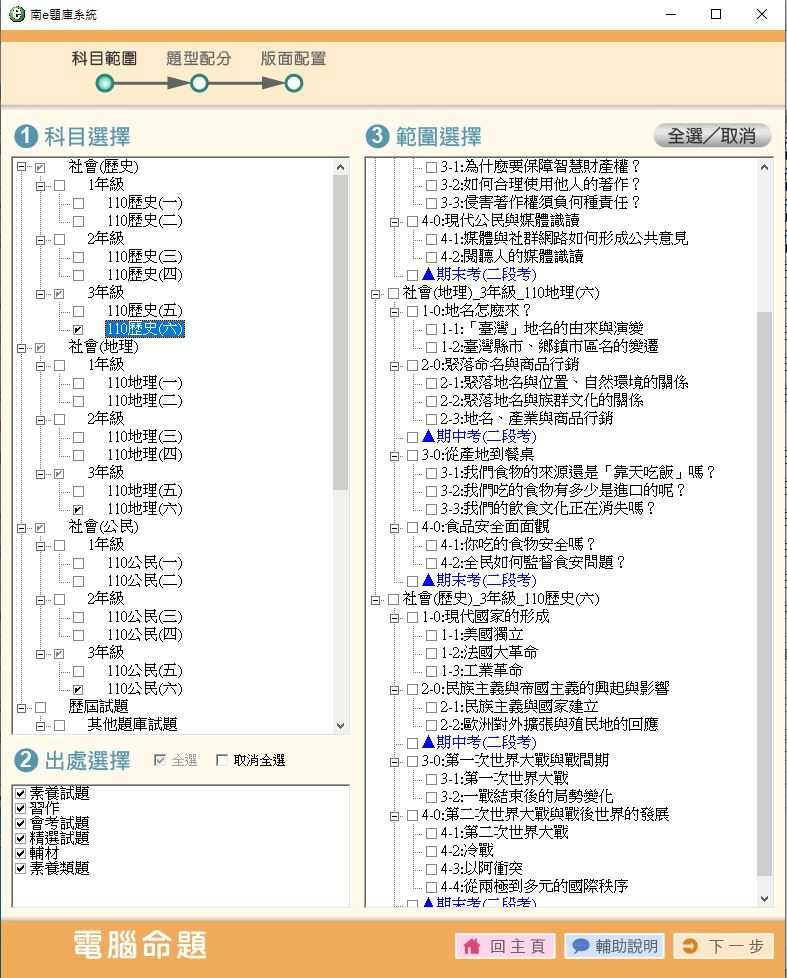Click the step circle under 題型配分
Viewport: 787px width, 978px height.
(199, 83)
